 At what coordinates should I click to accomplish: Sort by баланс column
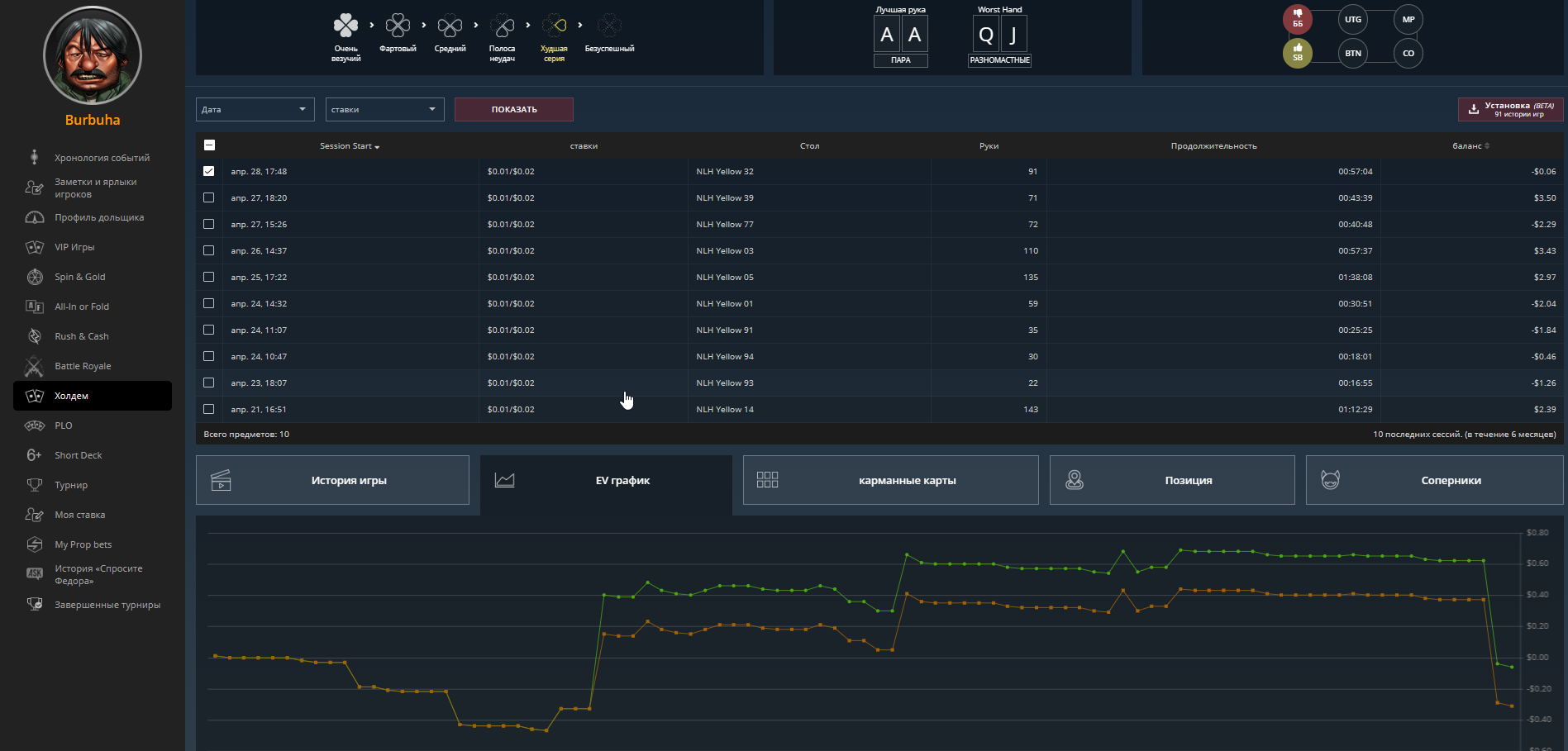(1470, 146)
